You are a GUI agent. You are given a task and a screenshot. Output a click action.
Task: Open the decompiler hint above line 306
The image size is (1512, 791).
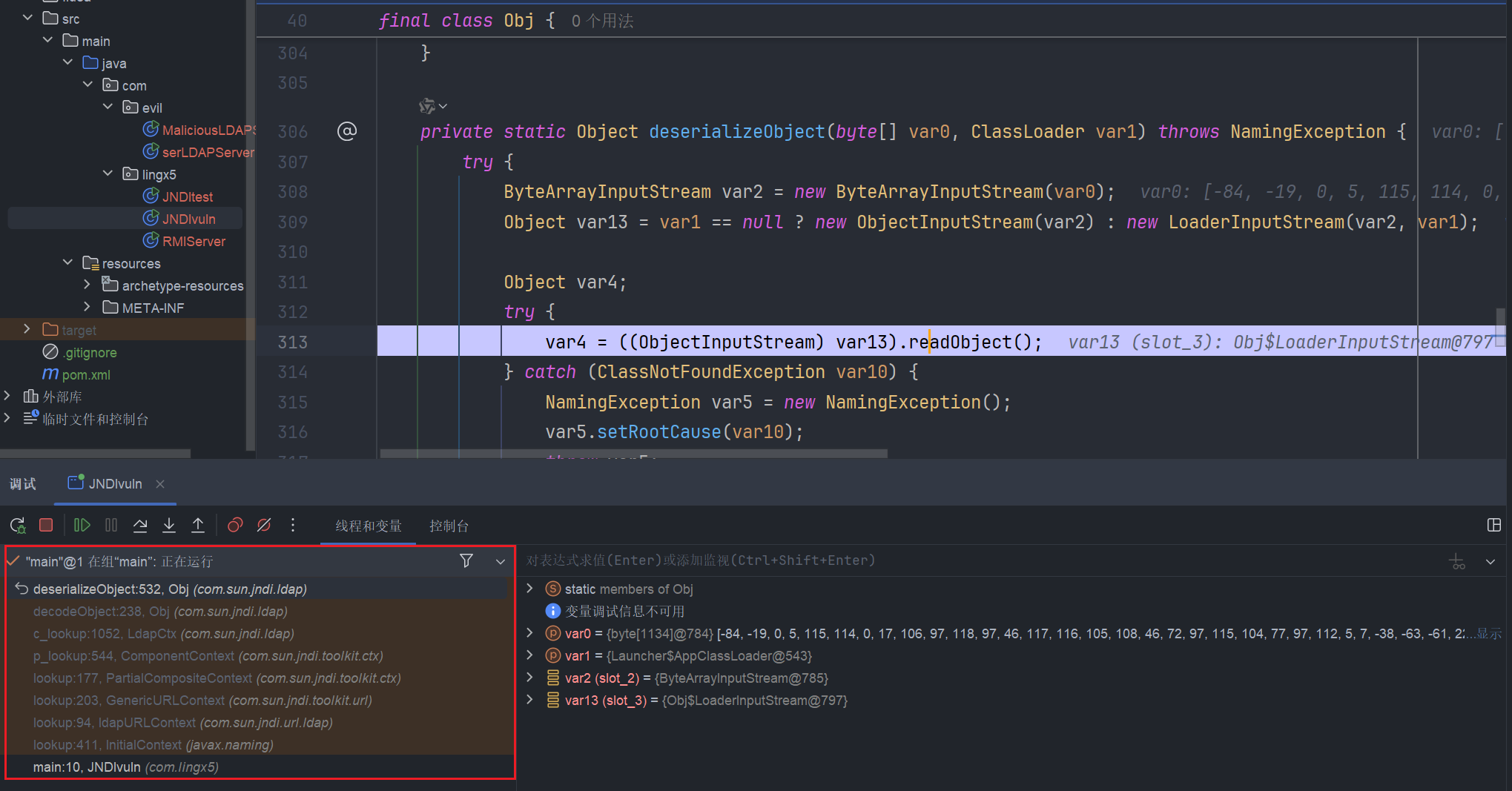click(433, 106)
